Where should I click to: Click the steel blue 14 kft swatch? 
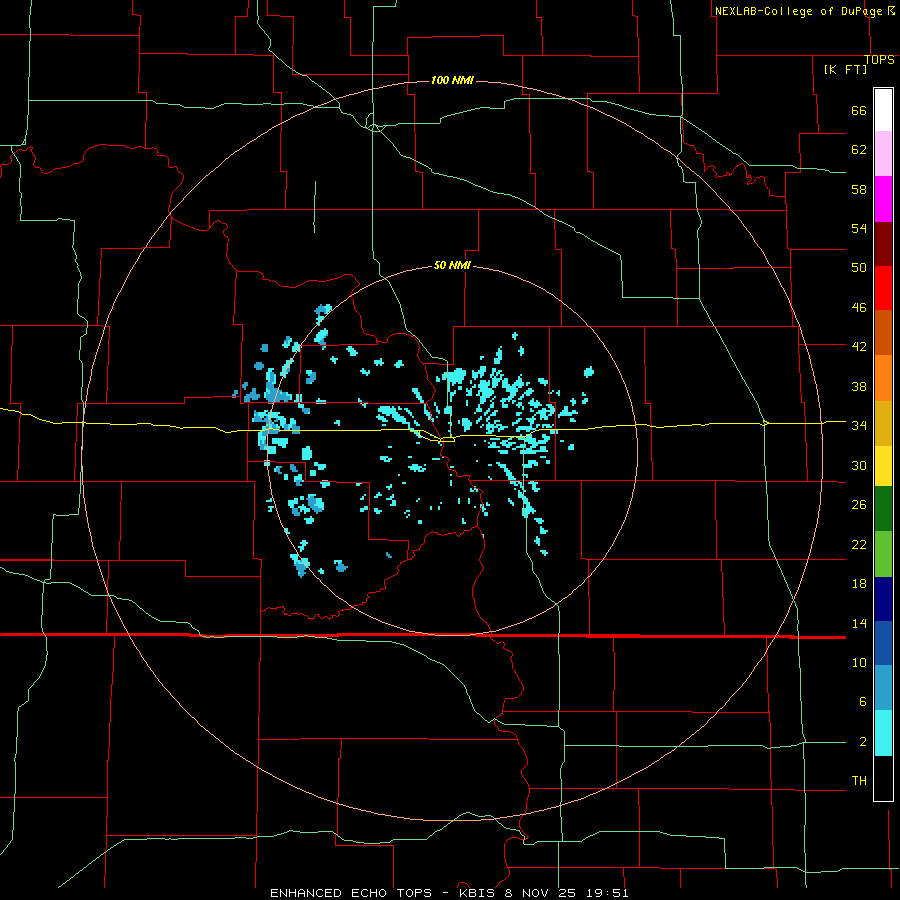883,688
